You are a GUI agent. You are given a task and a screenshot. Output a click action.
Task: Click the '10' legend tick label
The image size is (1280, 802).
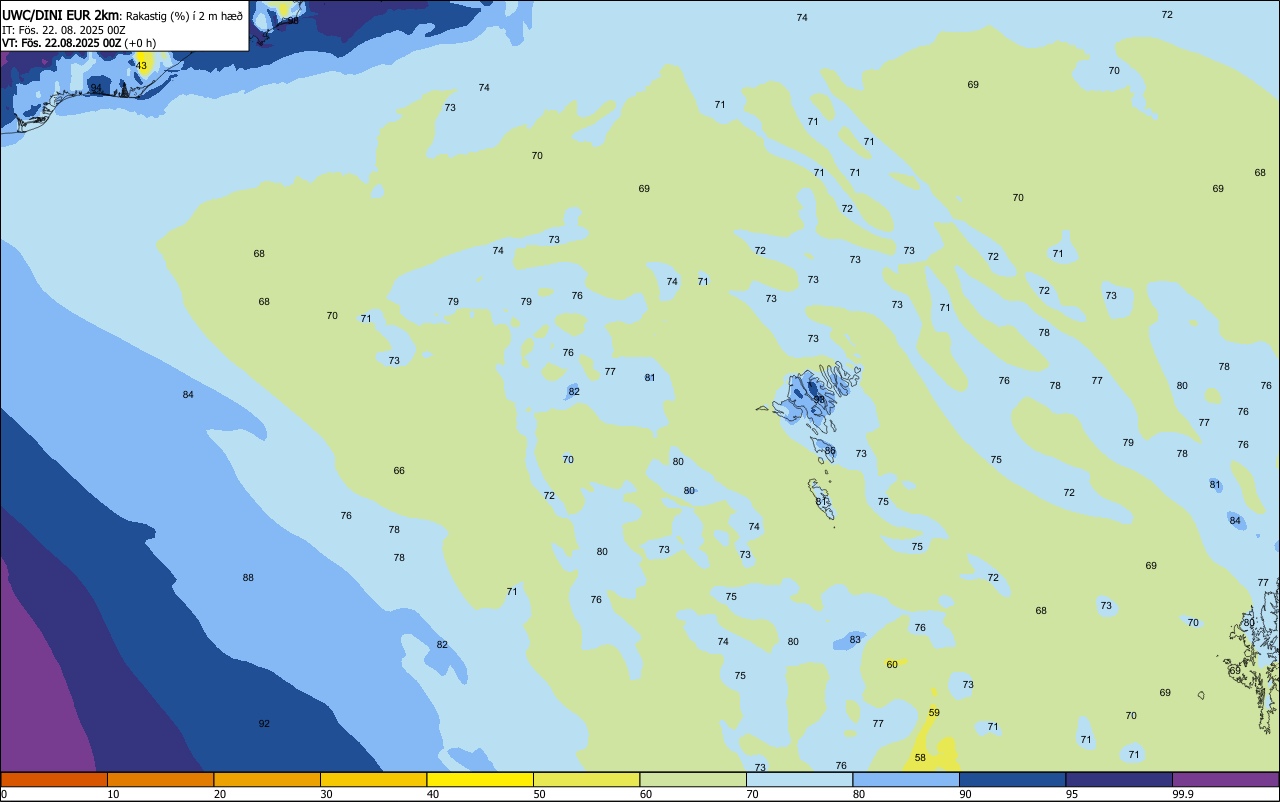pos(114,794)
